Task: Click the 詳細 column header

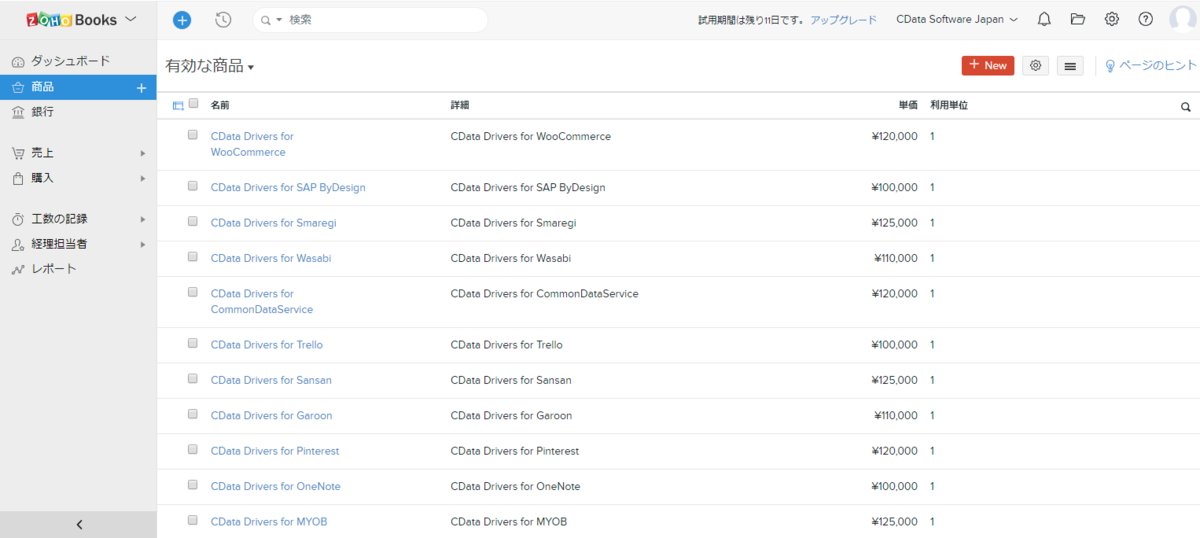Action: click(x=460, y=105)
